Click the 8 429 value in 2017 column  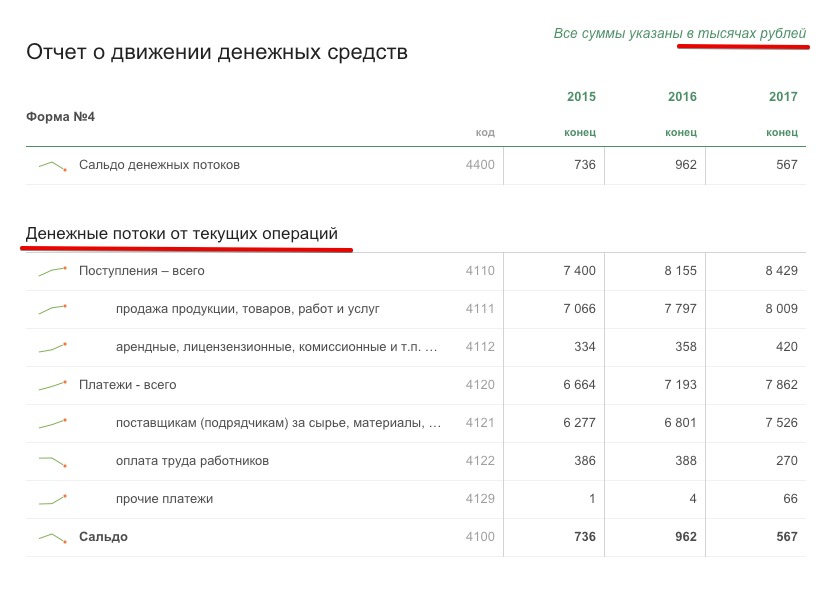tap(781, 271)
